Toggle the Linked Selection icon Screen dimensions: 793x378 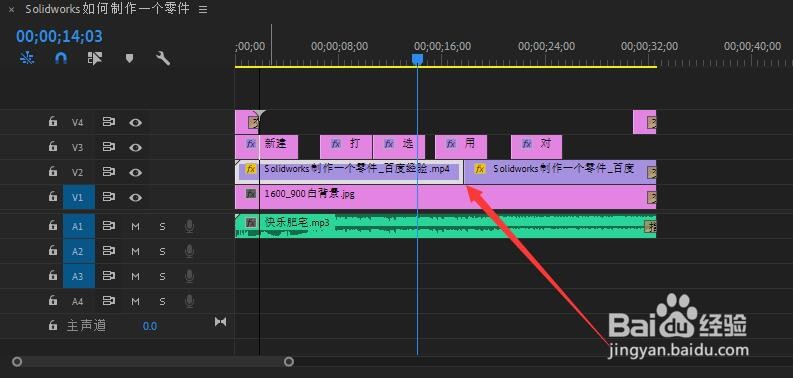tap(95, 58)
